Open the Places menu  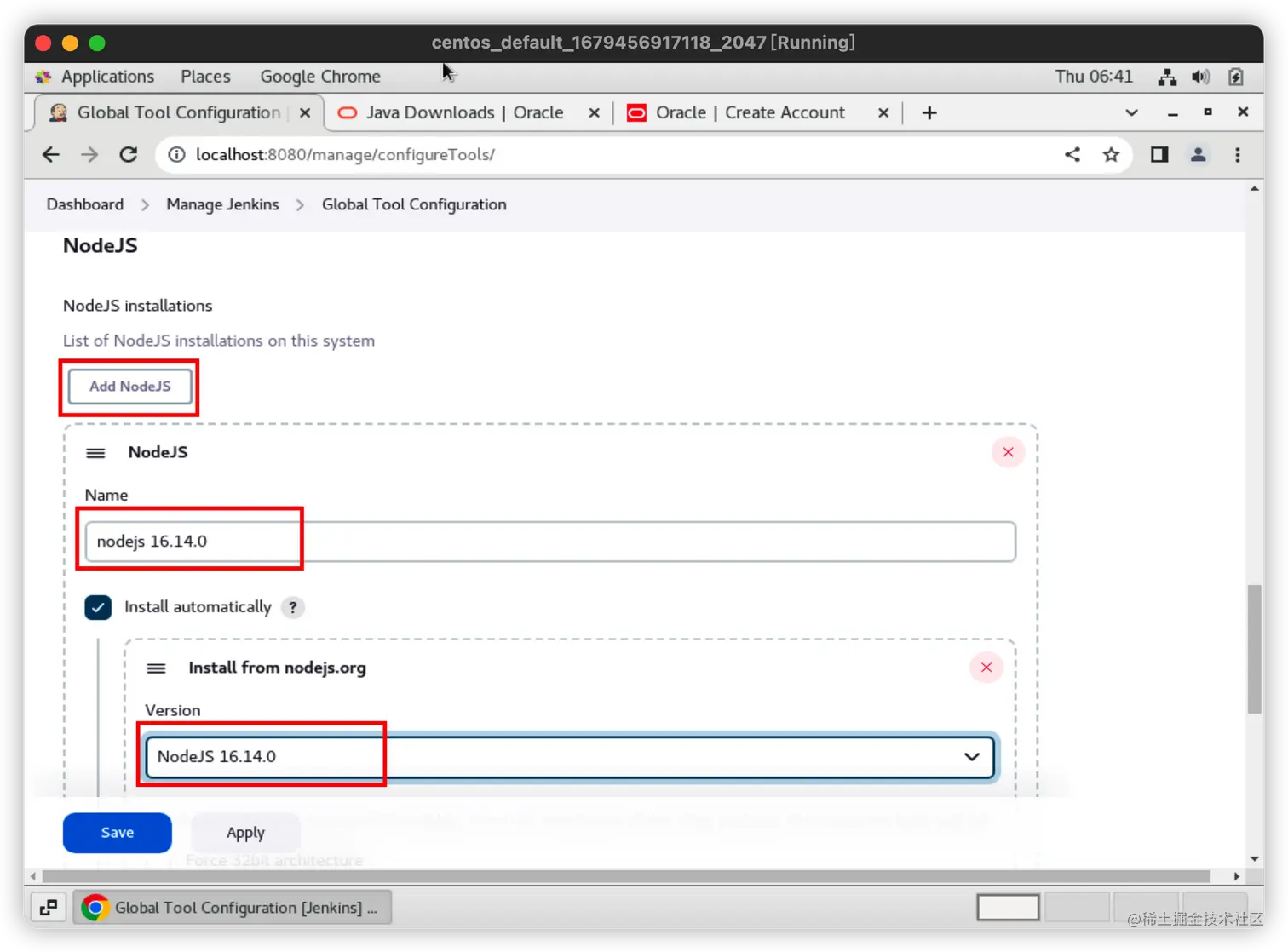(x=205, y=77)
